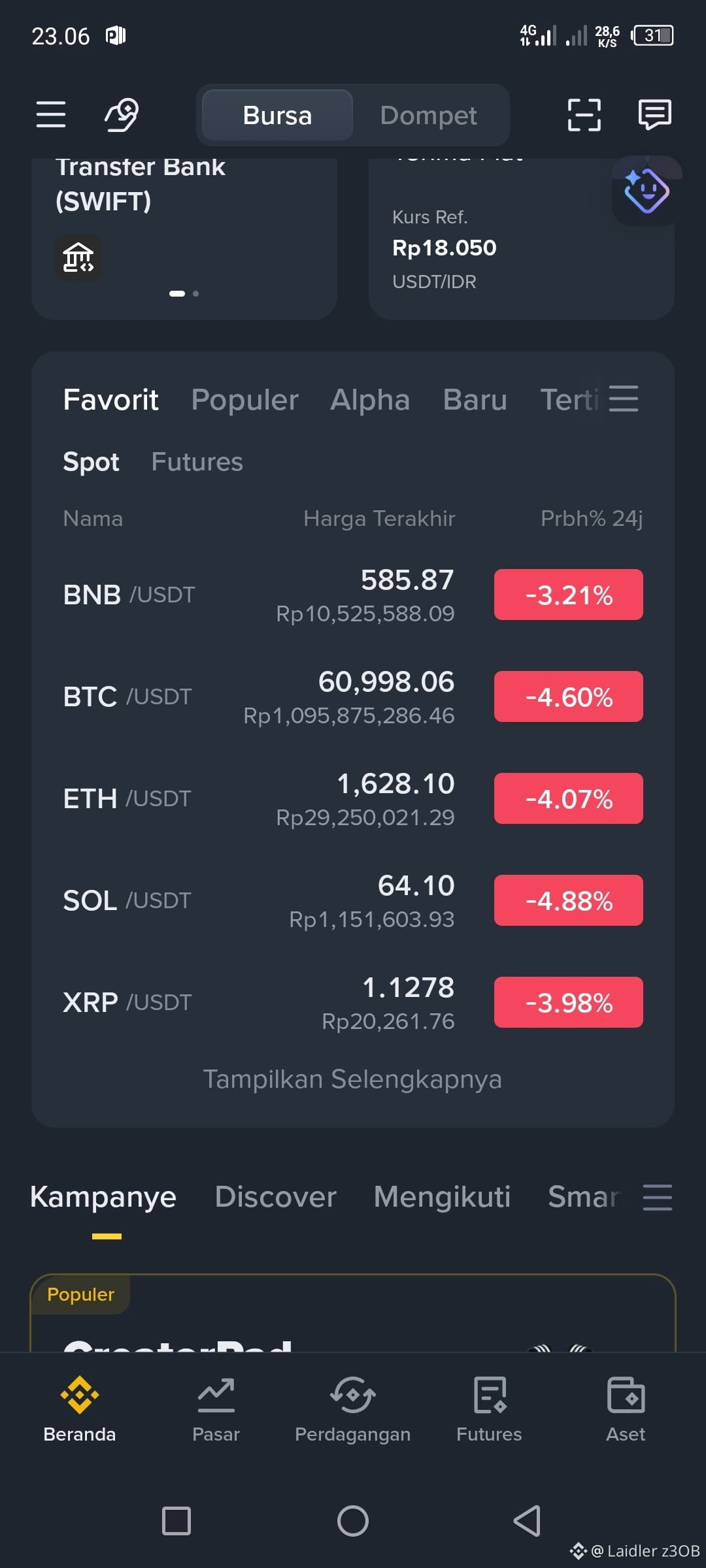706x1568 pixels.
Task: Tap the Futures icon in bottom navigation
Action: [490, 1395]
